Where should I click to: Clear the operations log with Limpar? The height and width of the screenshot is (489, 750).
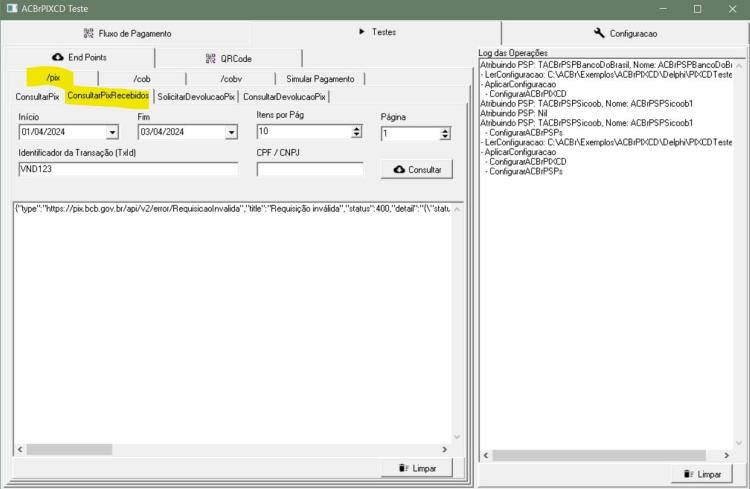[702, 474]
